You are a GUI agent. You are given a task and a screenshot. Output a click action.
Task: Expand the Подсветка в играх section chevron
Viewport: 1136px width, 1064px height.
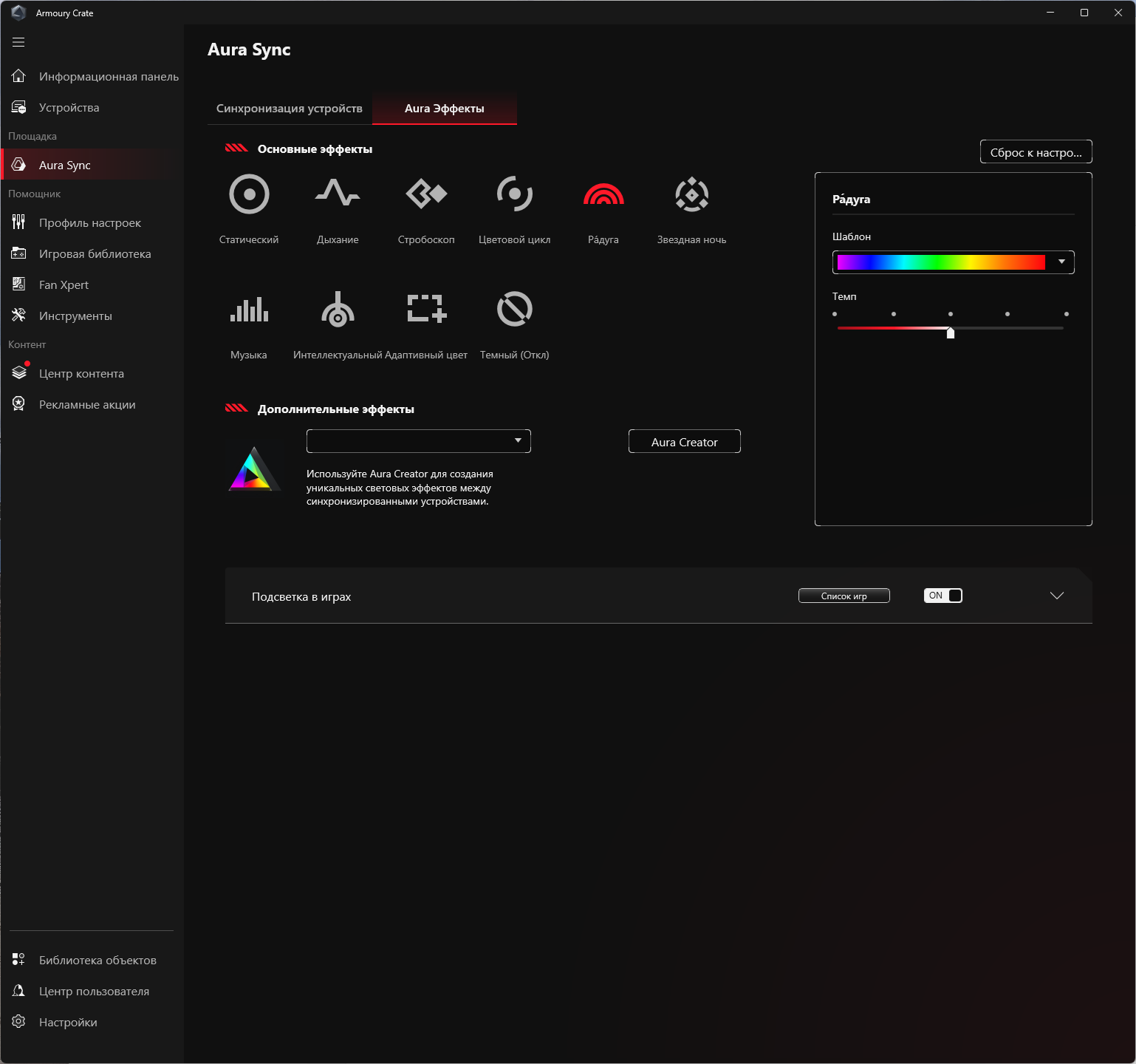click(x=1057, y=596)
